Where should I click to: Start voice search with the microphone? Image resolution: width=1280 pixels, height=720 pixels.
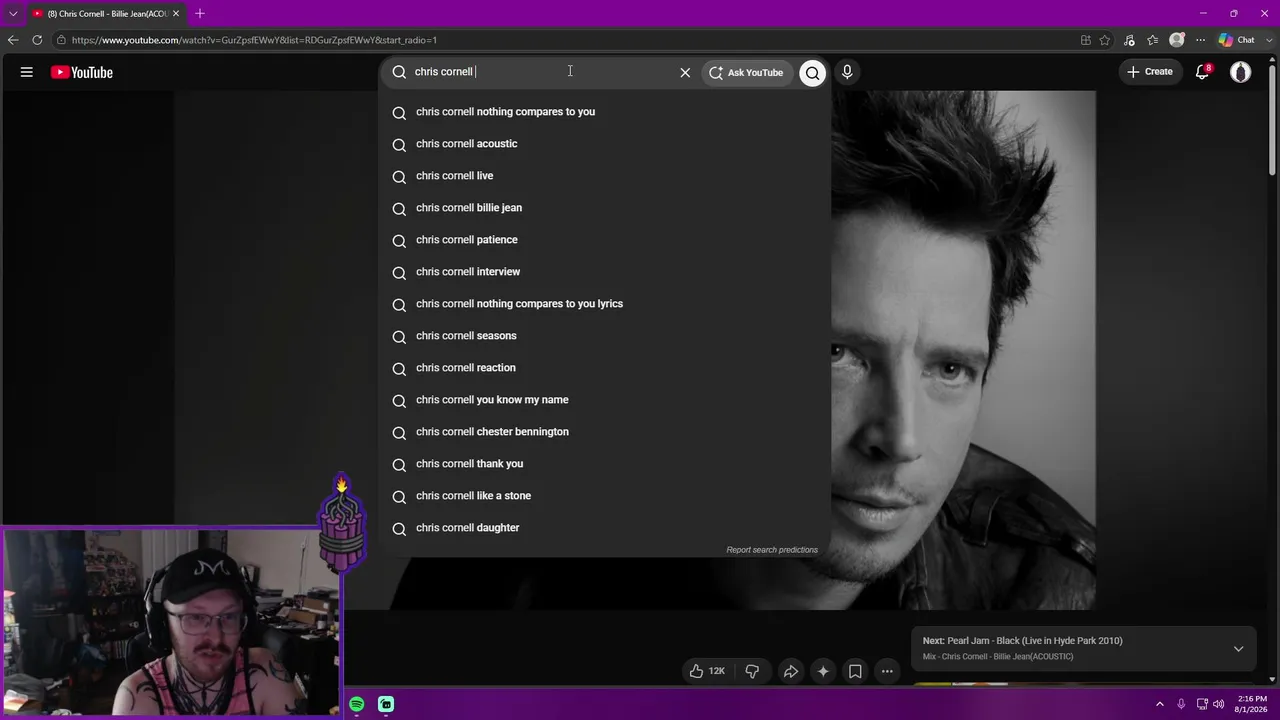click(847, 72)
